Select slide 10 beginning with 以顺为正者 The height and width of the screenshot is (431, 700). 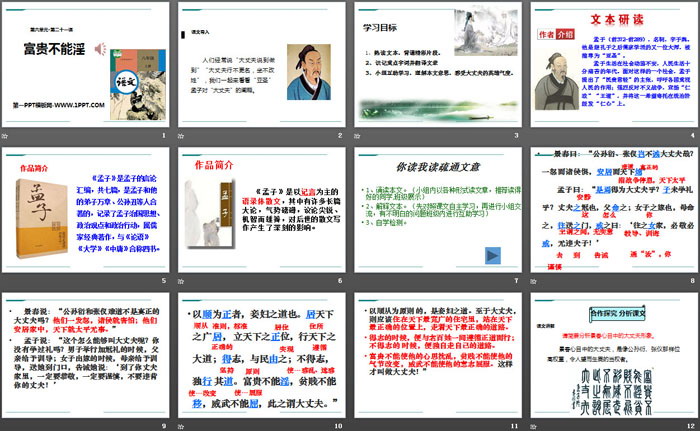click(x=262, y=355)
